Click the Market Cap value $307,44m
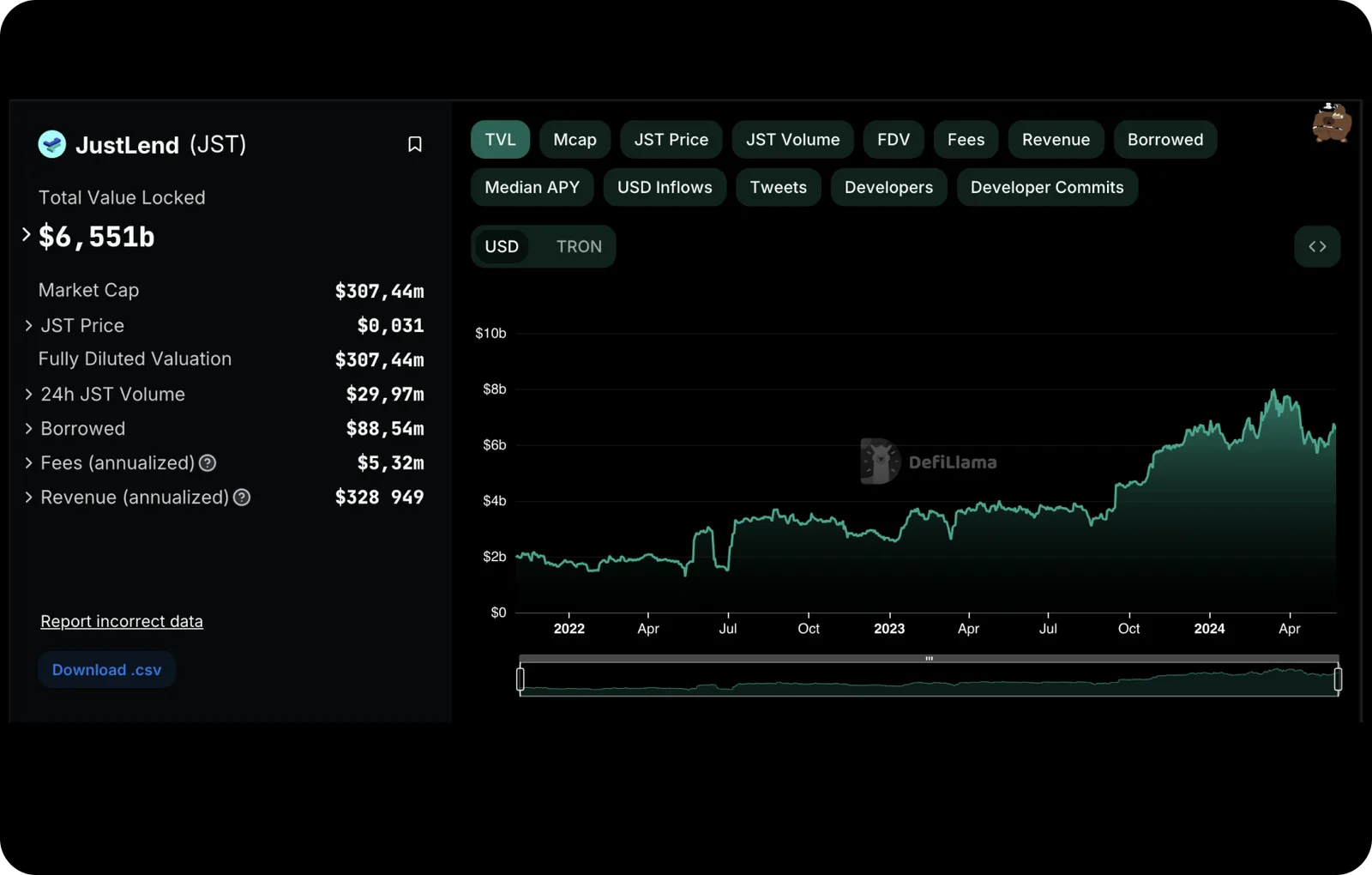1372x875 pixels. click(379, 292)
